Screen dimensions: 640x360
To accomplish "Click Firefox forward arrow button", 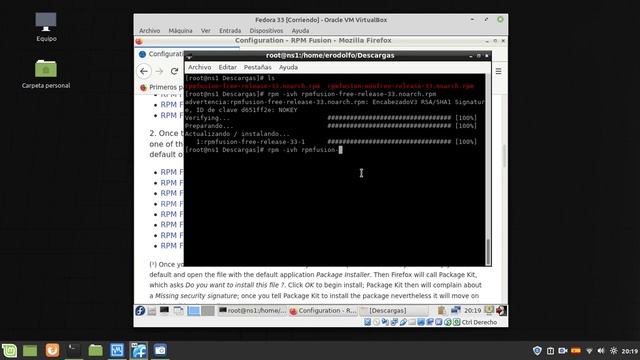I will coord(159,71).
